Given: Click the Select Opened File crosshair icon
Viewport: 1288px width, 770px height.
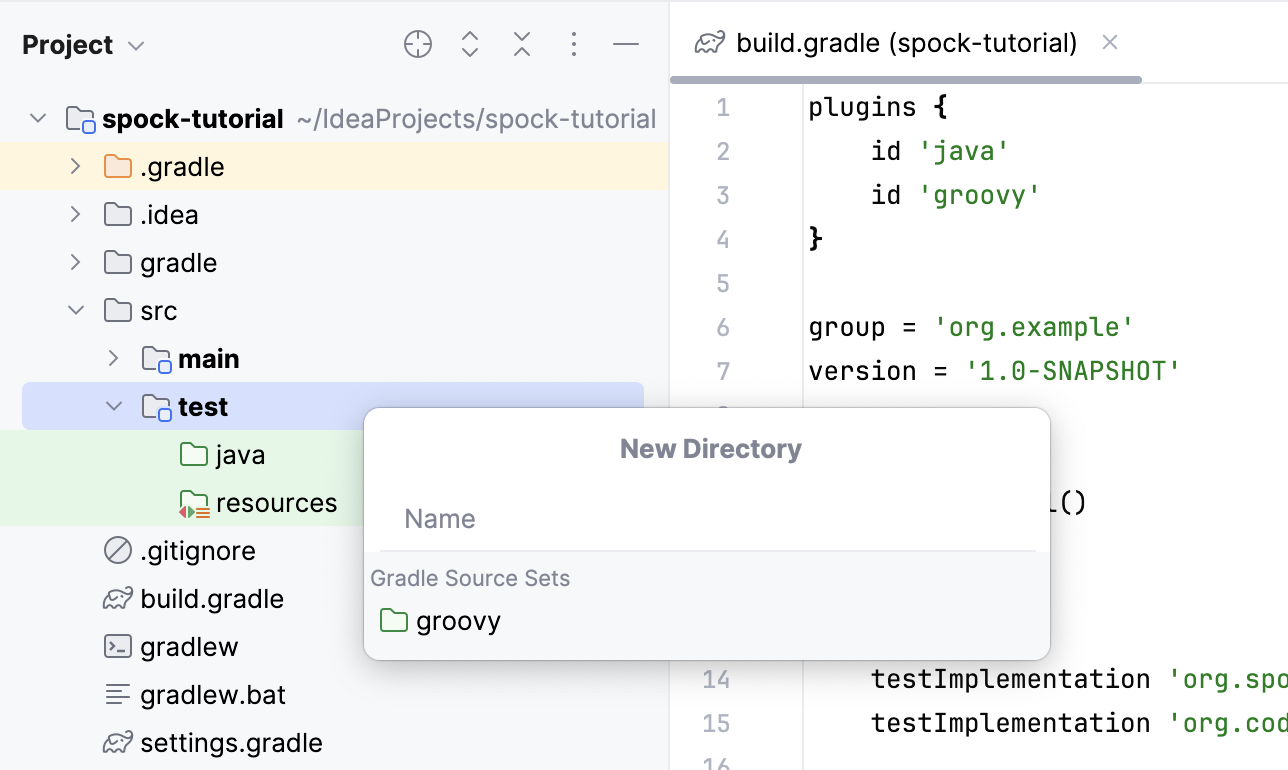Looking at the screenshot, I should (417, 44).
